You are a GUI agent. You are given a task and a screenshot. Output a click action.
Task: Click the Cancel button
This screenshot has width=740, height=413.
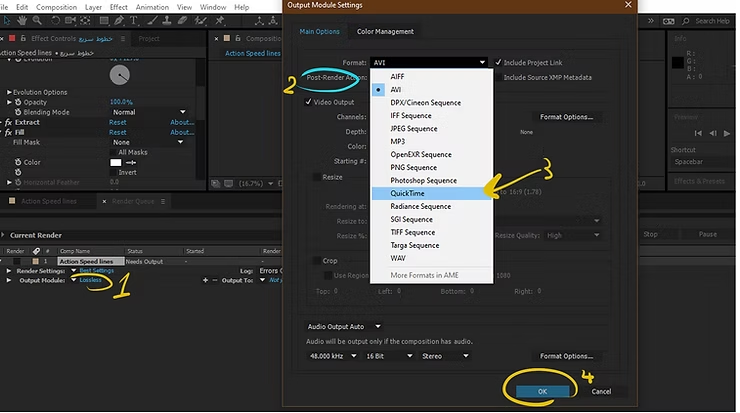coord(601,391)
